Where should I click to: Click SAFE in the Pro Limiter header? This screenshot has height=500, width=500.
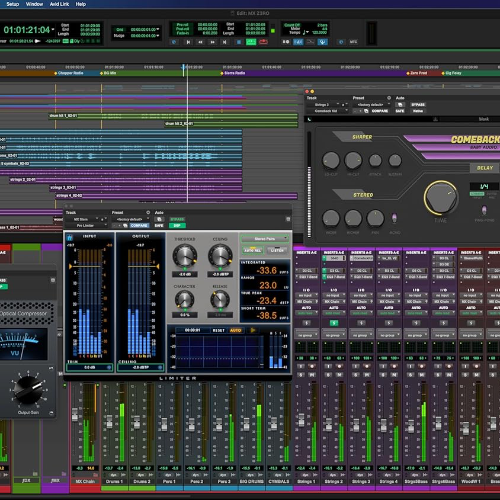tap(159, 226)
